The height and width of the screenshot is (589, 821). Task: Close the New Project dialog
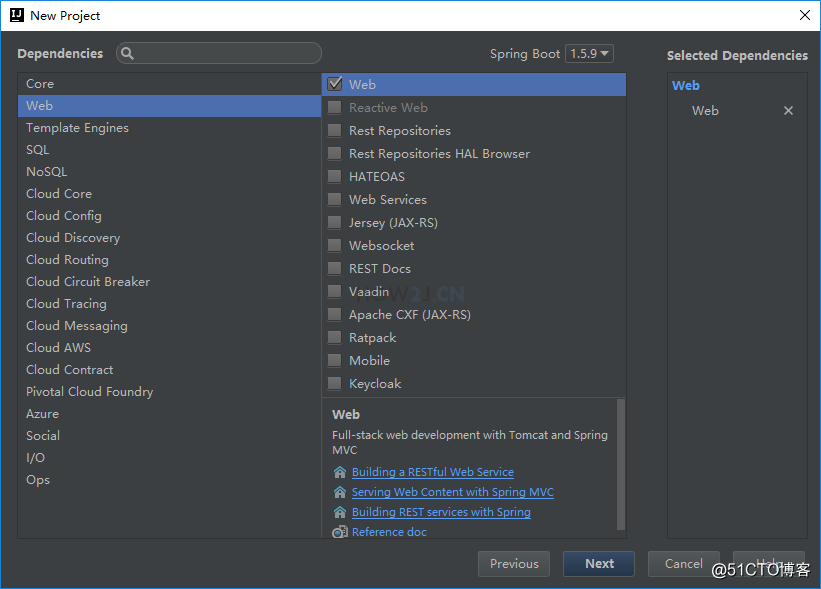point(805,15)
